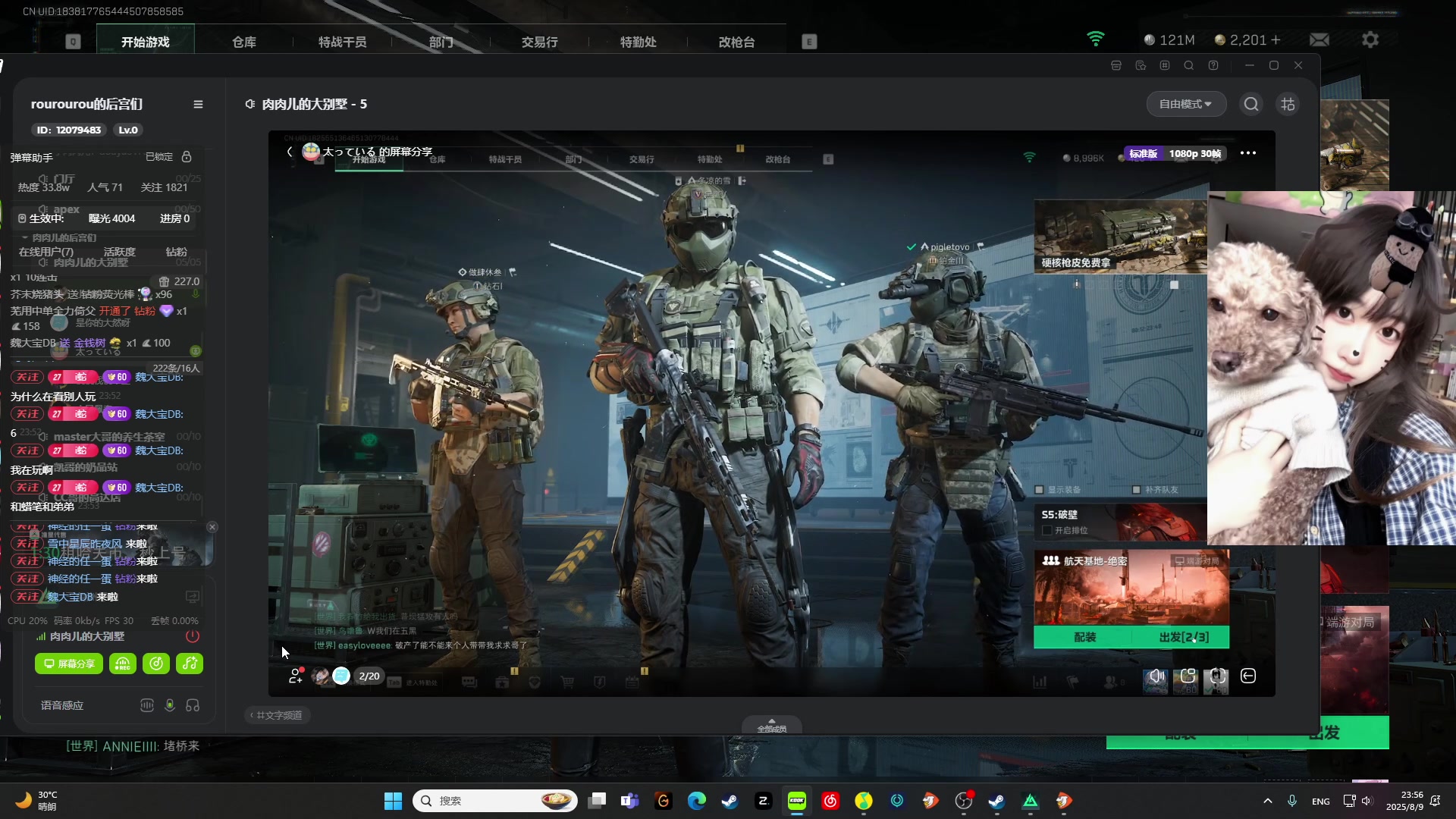Open the Windows Start menu
1456x819 pixels.
pos(393,801)
